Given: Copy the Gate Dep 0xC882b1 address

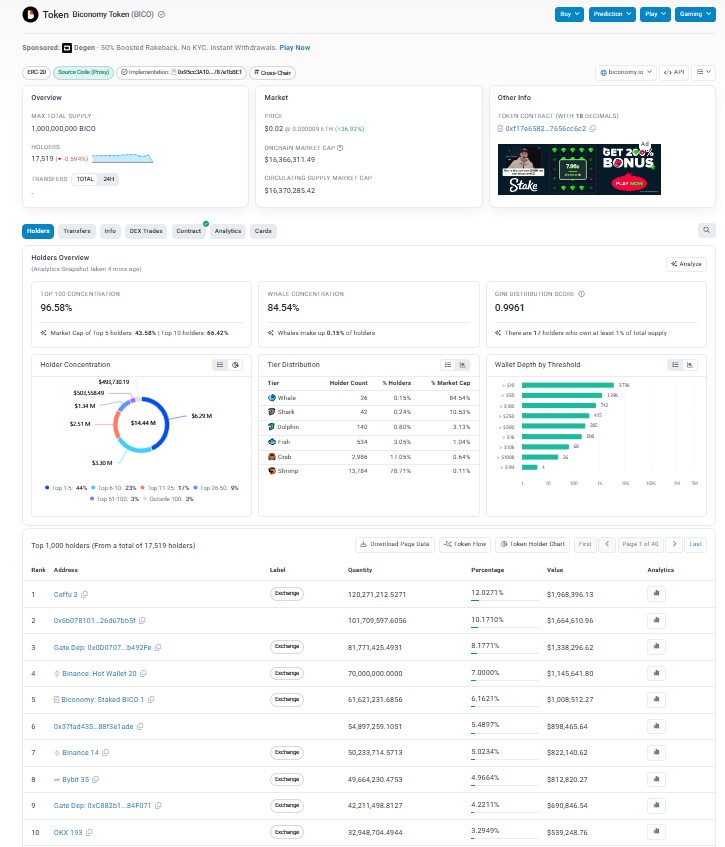Looking at the screenshot, I should pyautogui.click(x=158, y=805).
